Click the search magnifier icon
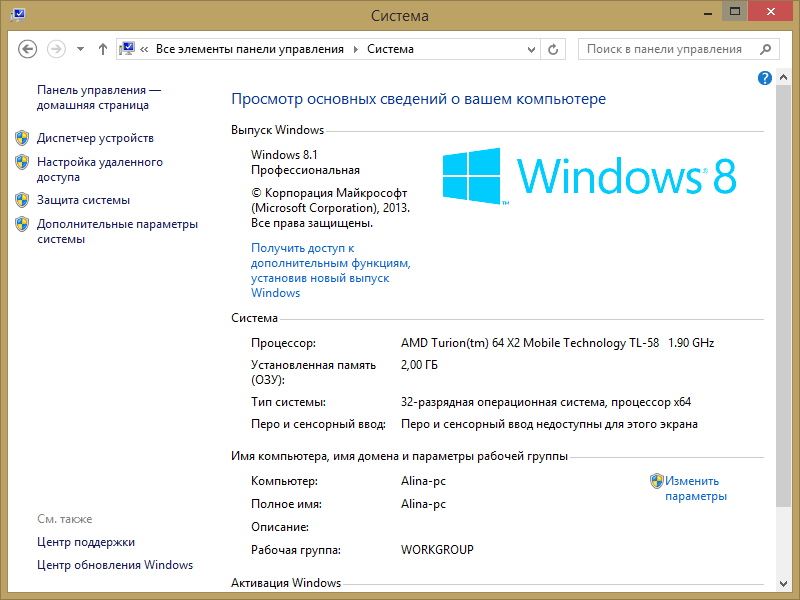The height and width of the screenshot is (600, 800). click(x=765, y=49)
